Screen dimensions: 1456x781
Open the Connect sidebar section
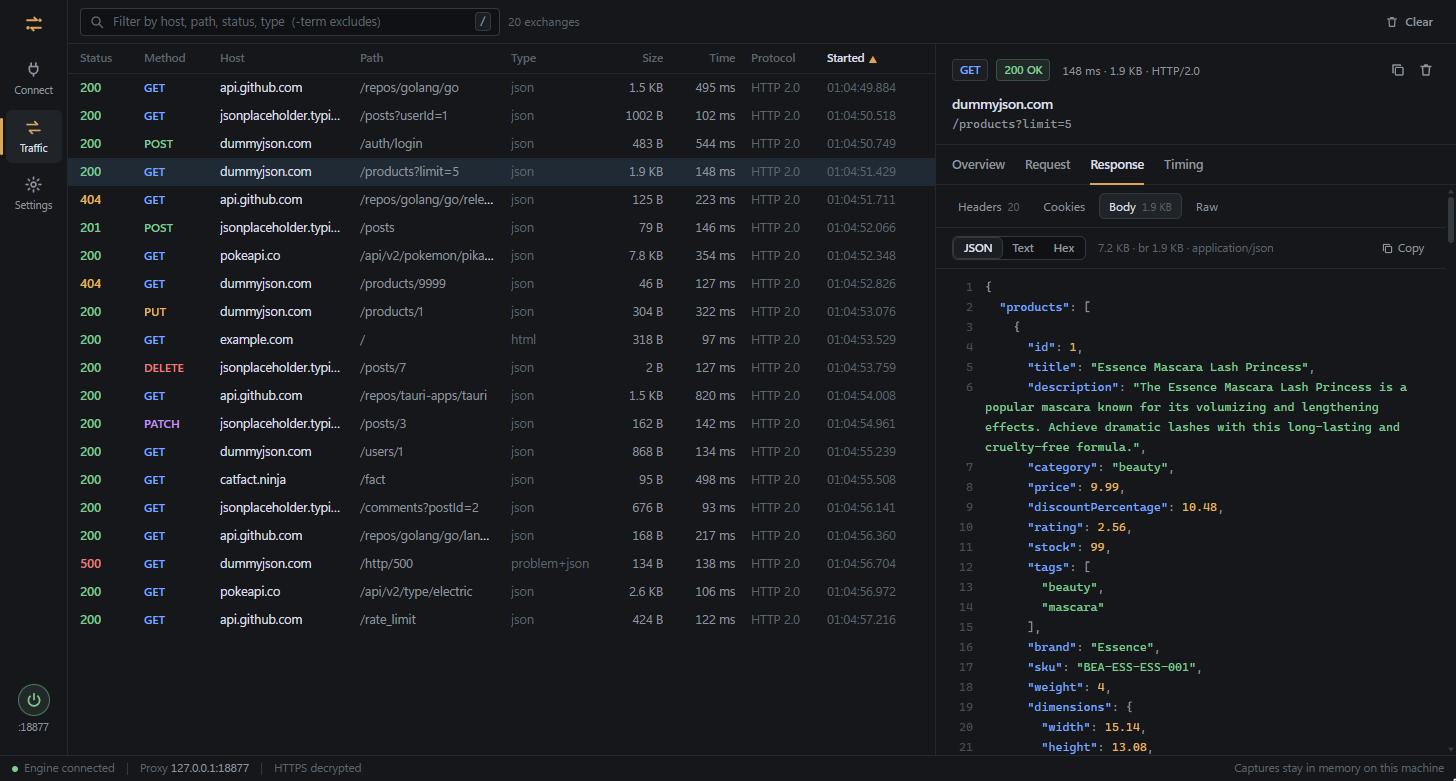point(33,78)
